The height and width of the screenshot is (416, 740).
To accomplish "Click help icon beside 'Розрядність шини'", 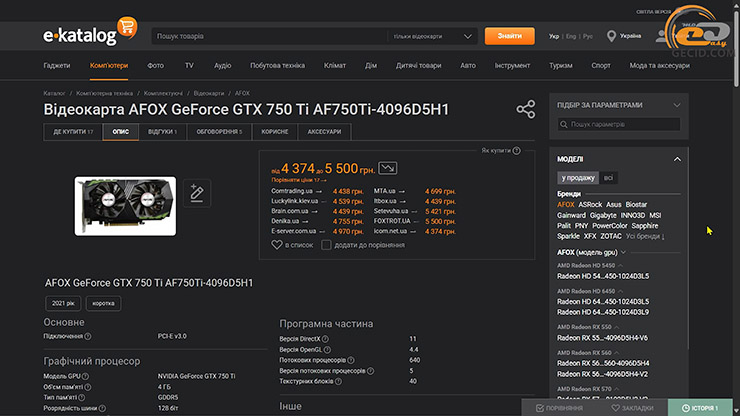I will click(x=102, y=408).
